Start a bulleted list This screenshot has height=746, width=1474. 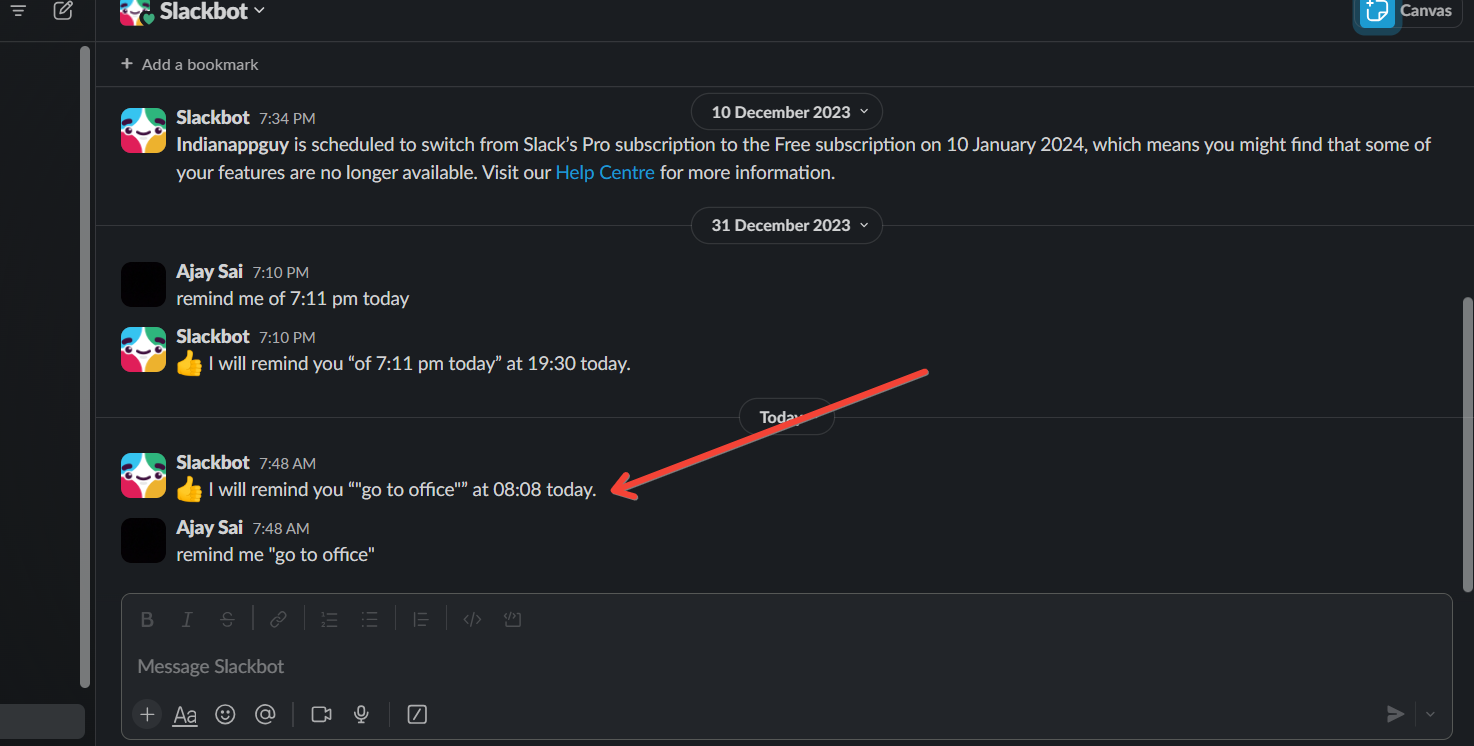(x=369, y=620)
